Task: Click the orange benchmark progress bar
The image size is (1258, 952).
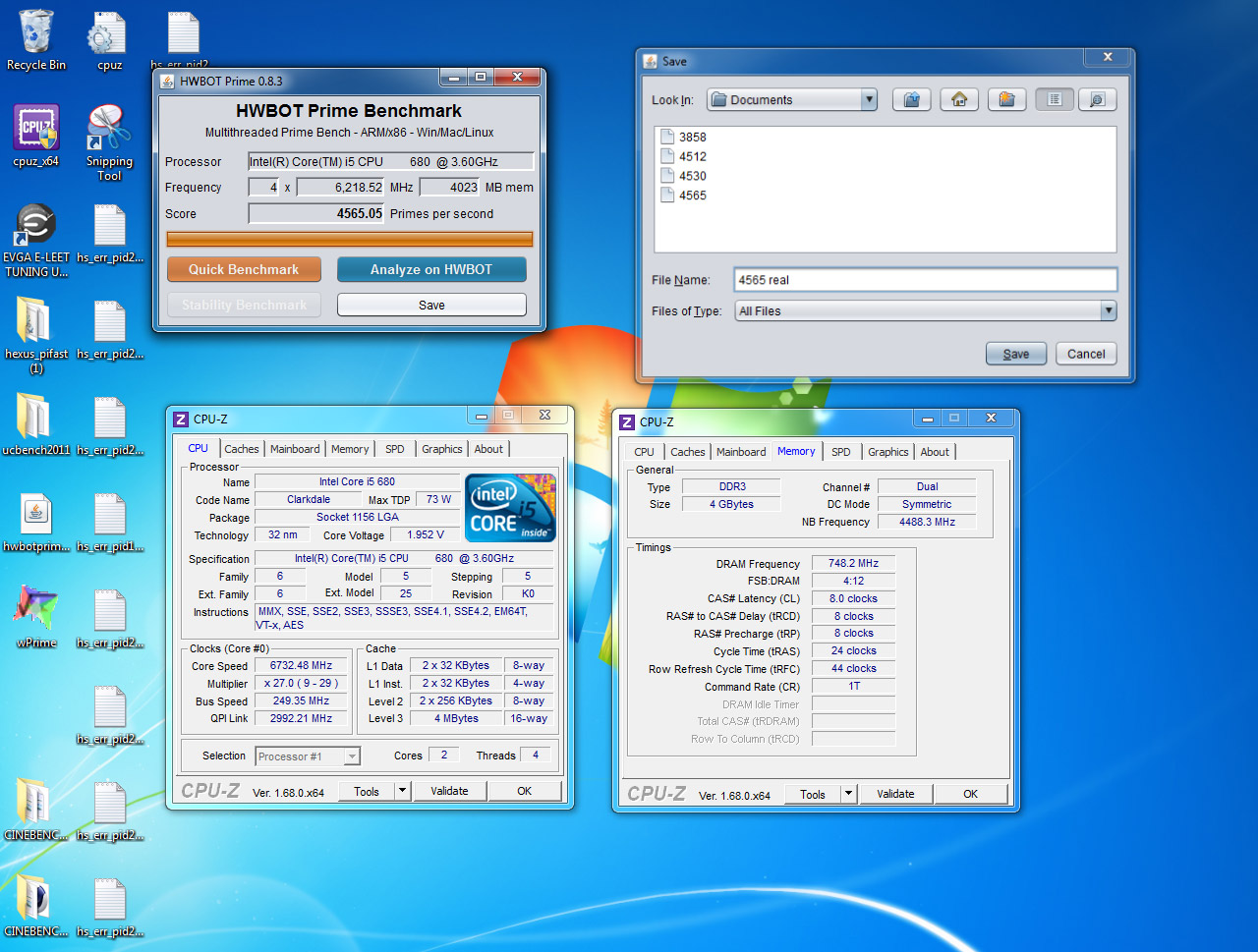Action: (349, 239)
